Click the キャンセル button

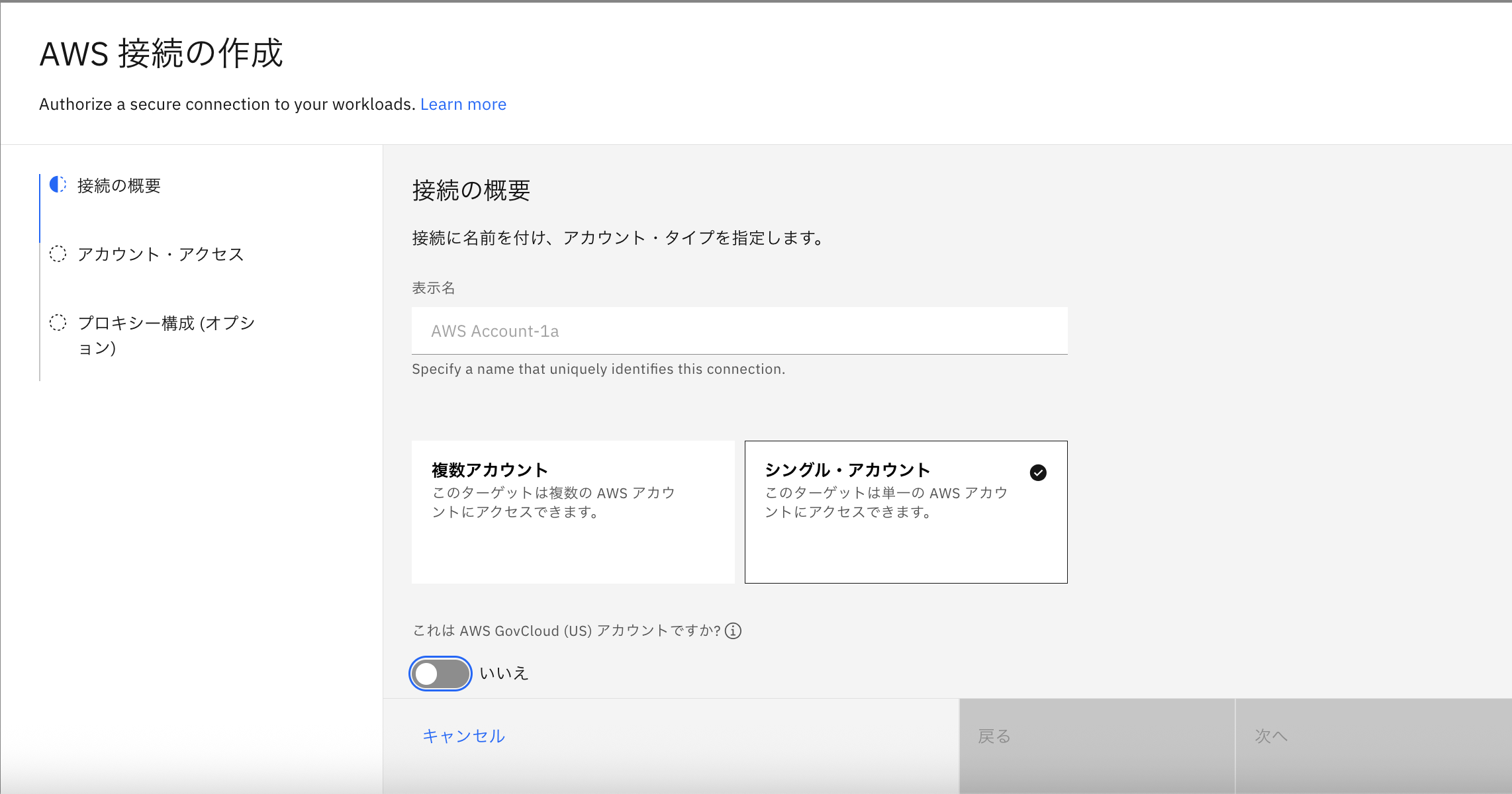coord(463,736)
